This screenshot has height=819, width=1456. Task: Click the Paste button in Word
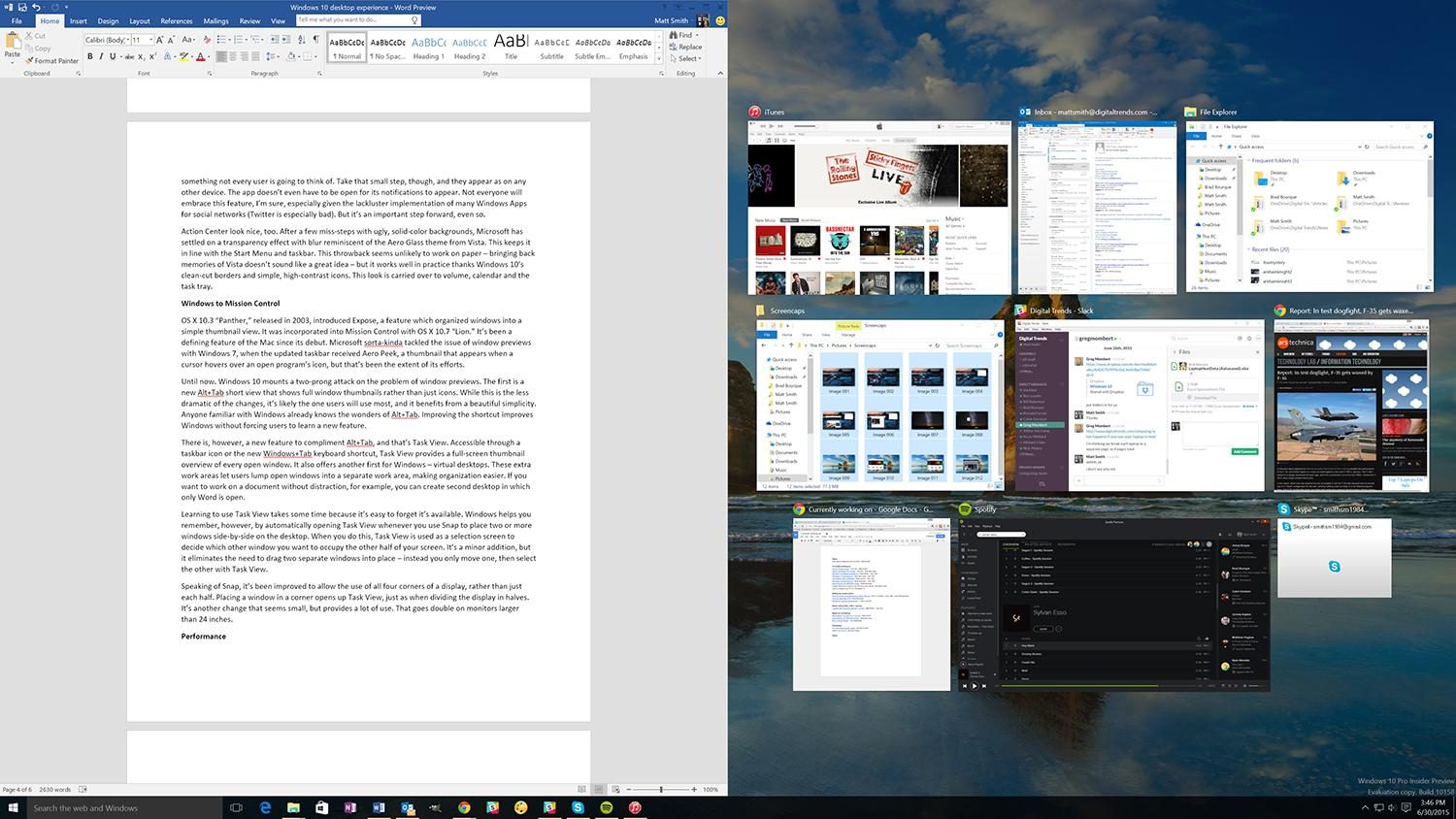click(x=13, y=47)
